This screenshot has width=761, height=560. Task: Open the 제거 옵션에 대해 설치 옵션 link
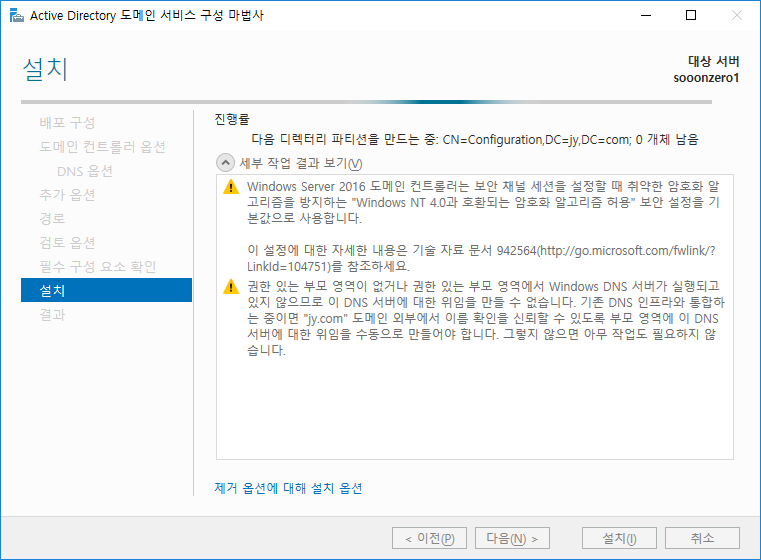click(288, 488)
